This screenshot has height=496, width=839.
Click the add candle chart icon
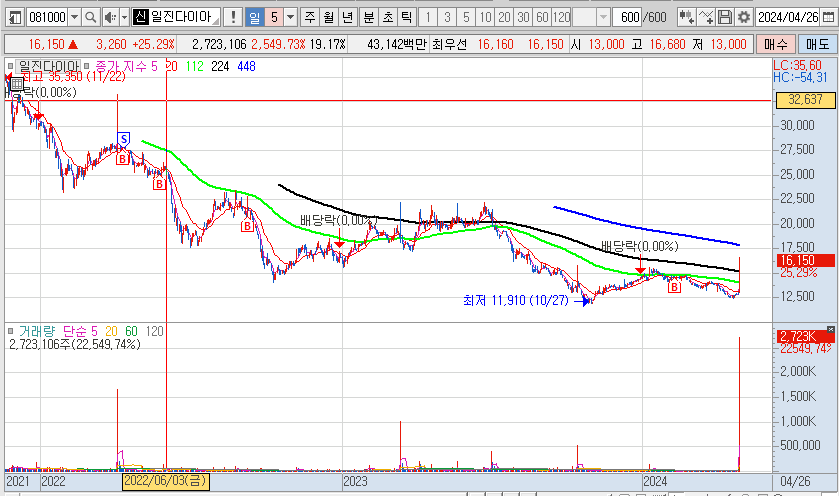[x=687, y=18]
